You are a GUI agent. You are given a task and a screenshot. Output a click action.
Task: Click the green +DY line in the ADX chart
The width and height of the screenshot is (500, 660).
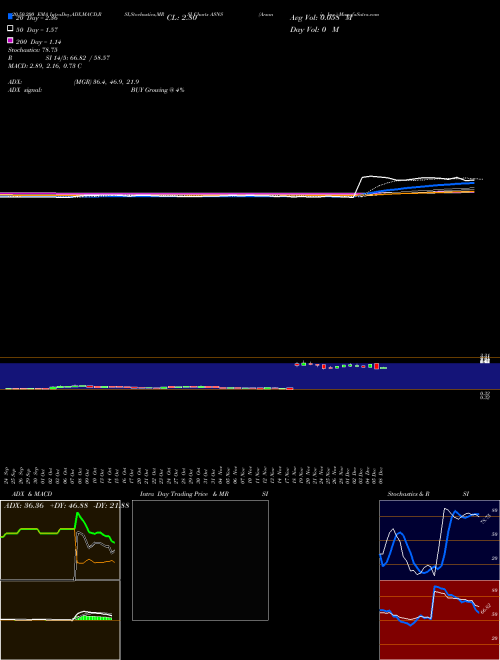(86, 524)
